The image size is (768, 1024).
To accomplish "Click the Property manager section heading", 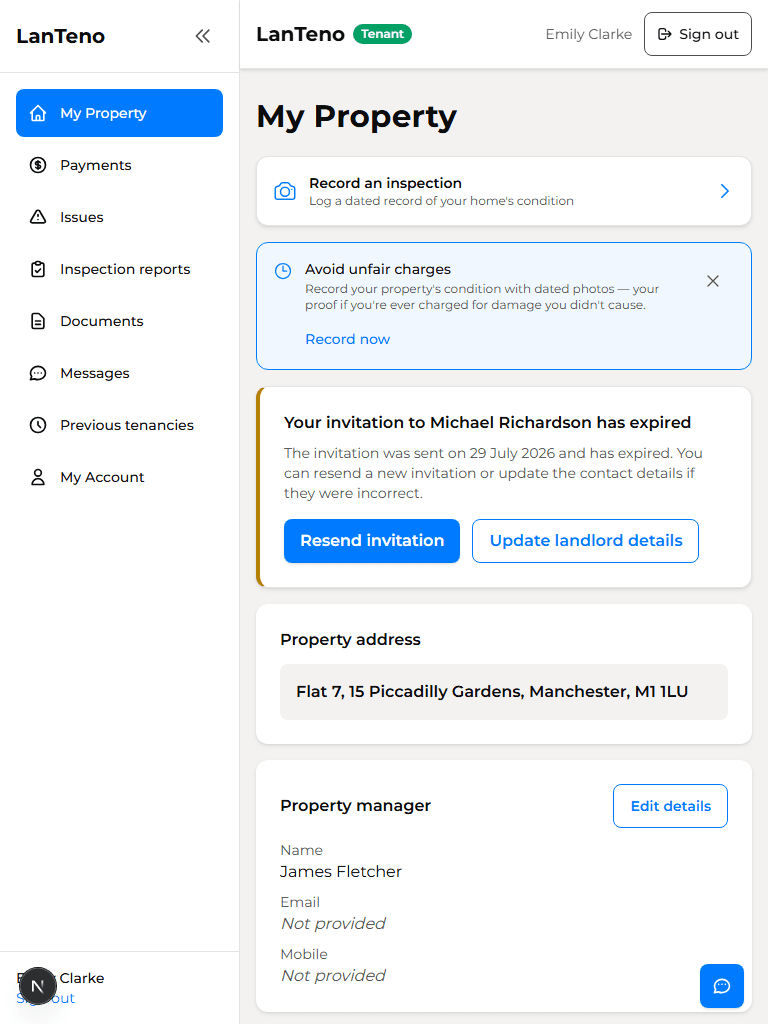I will pos(355,805).
